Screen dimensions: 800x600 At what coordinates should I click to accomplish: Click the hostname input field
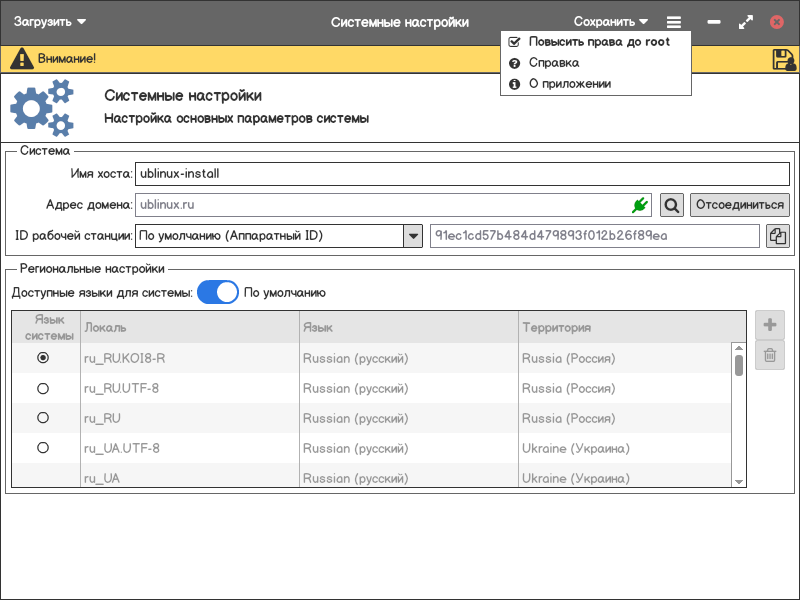pyautogui.click(x=462, y=174)
